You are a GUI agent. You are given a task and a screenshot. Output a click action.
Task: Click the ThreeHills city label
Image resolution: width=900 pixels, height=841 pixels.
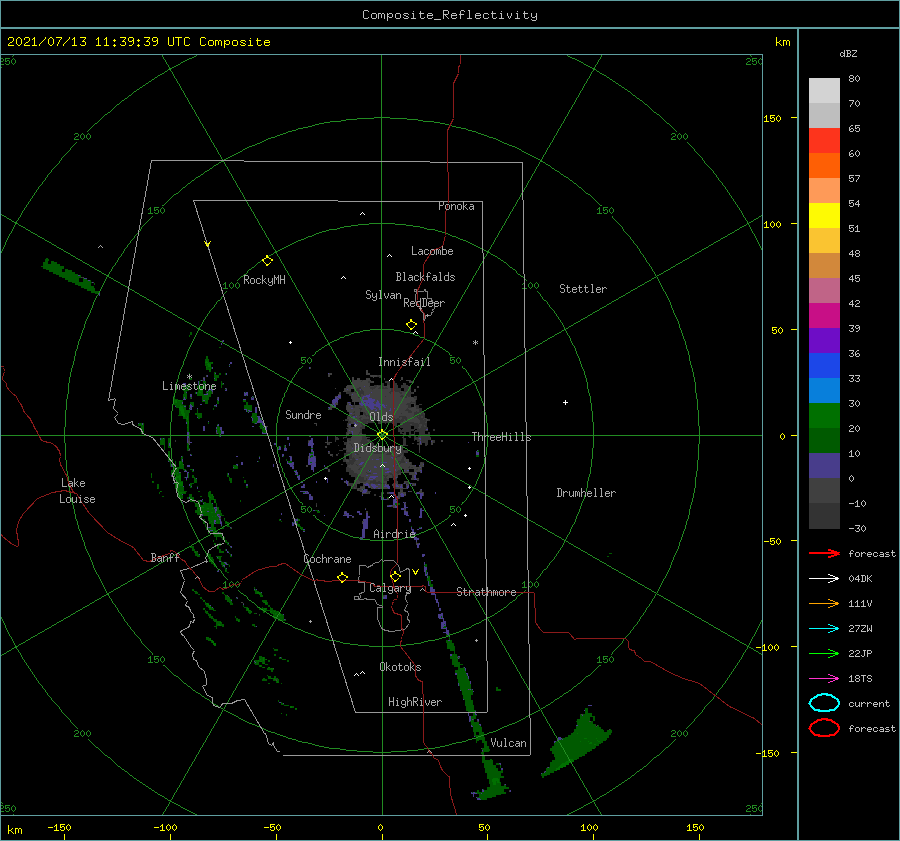(x=501, y=437)
